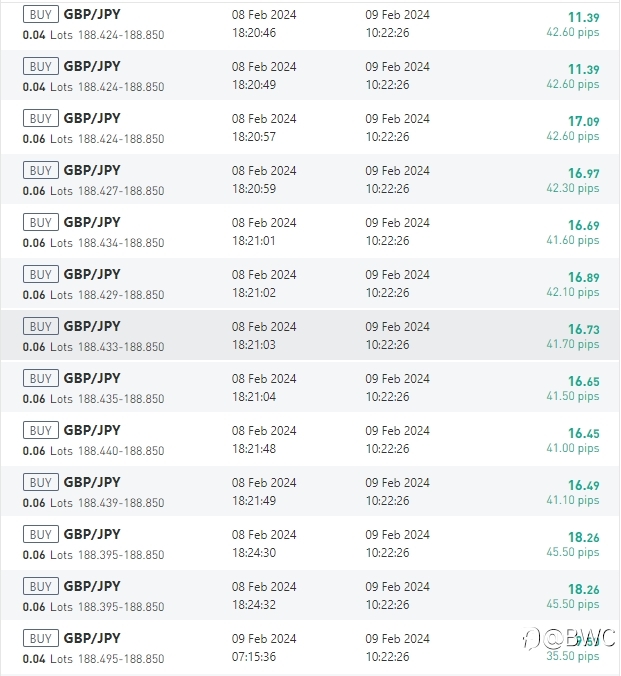
Task: Click price range 188.440-188.850
Action: coord(121,451)
